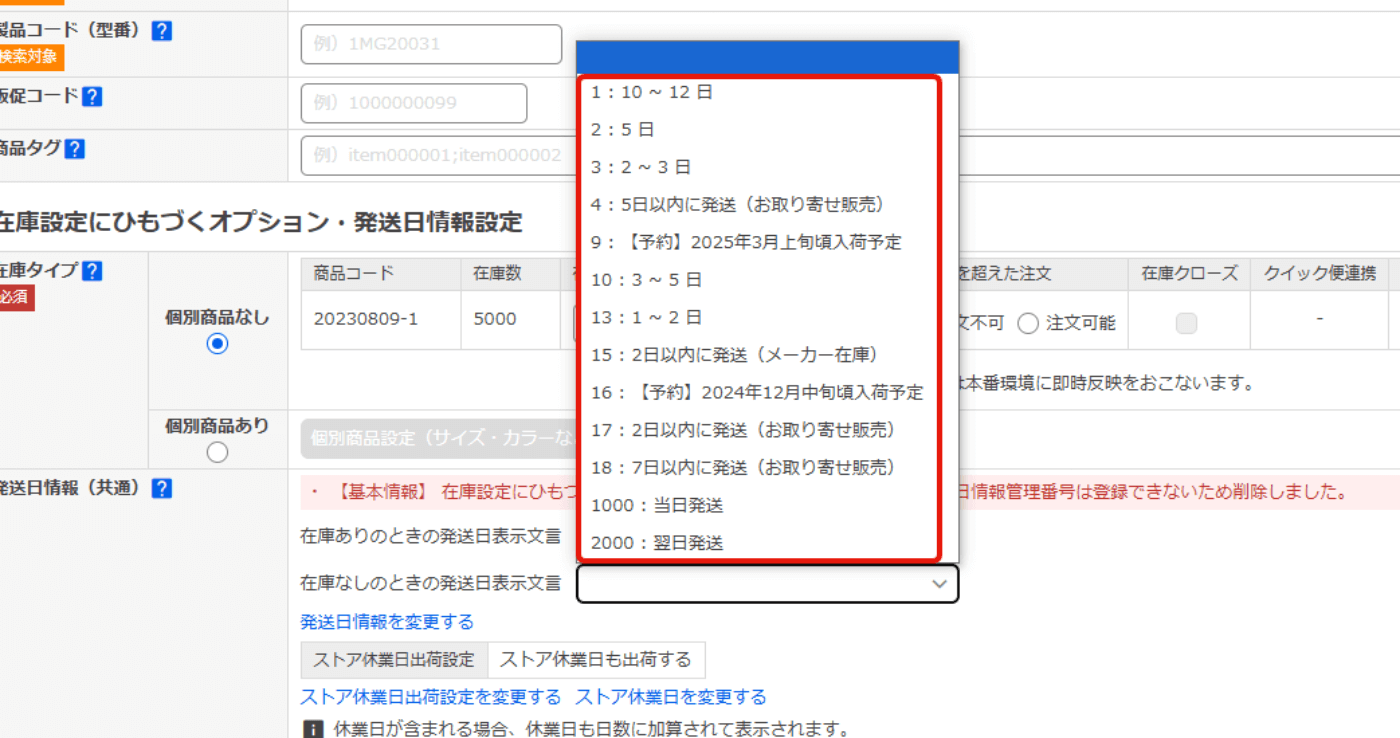Toggle the 在庫クローズ checkbox
The image size is (1400, 738).
[1186, 323]
